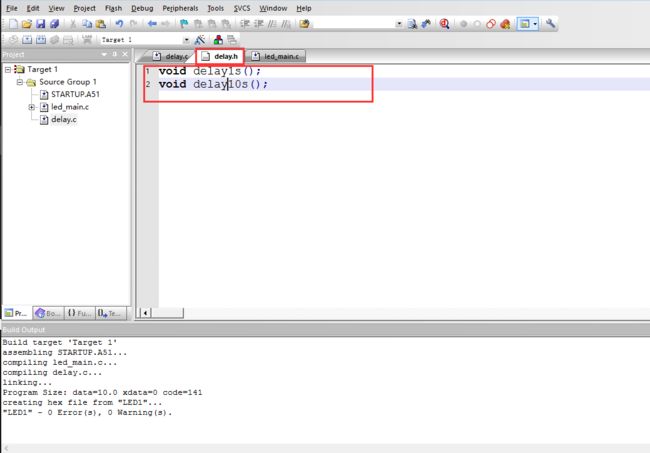The width and height of the screenshot is (650, 453).
Task: Navigate backwards with blue left arrow
Action: click(152, 24)
